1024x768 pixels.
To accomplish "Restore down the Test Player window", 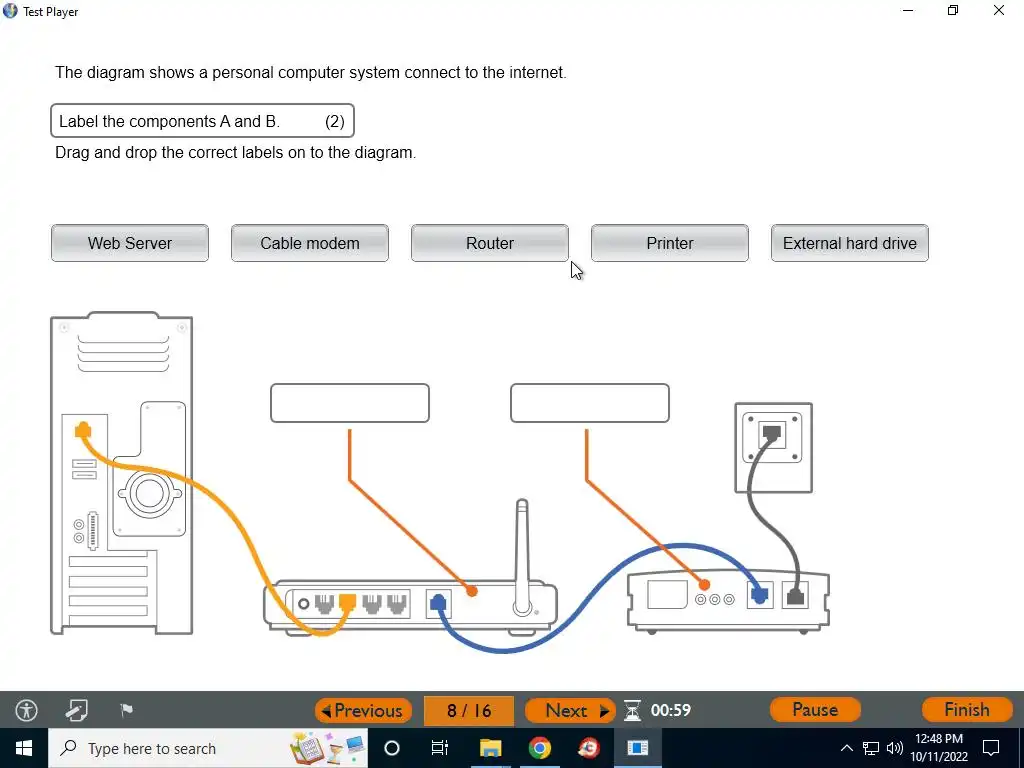I will click(x=953, y=10).
